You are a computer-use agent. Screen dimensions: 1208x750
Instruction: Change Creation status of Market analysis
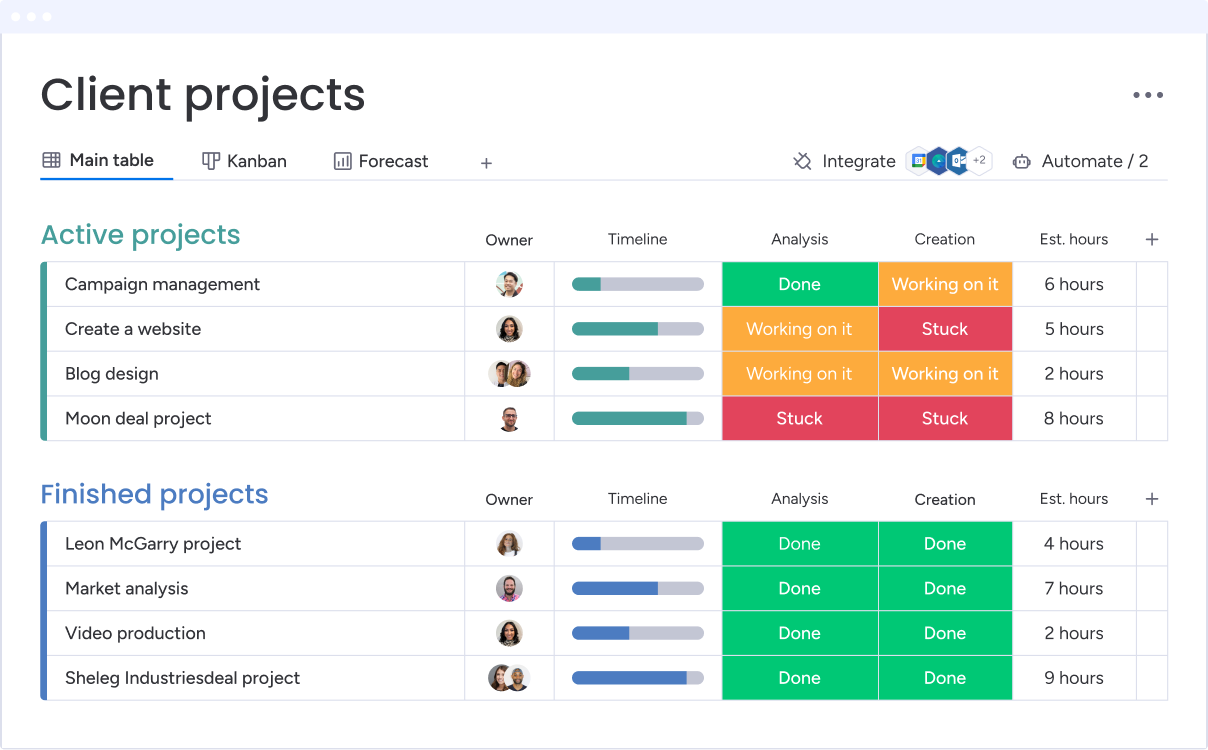point(945,588)
